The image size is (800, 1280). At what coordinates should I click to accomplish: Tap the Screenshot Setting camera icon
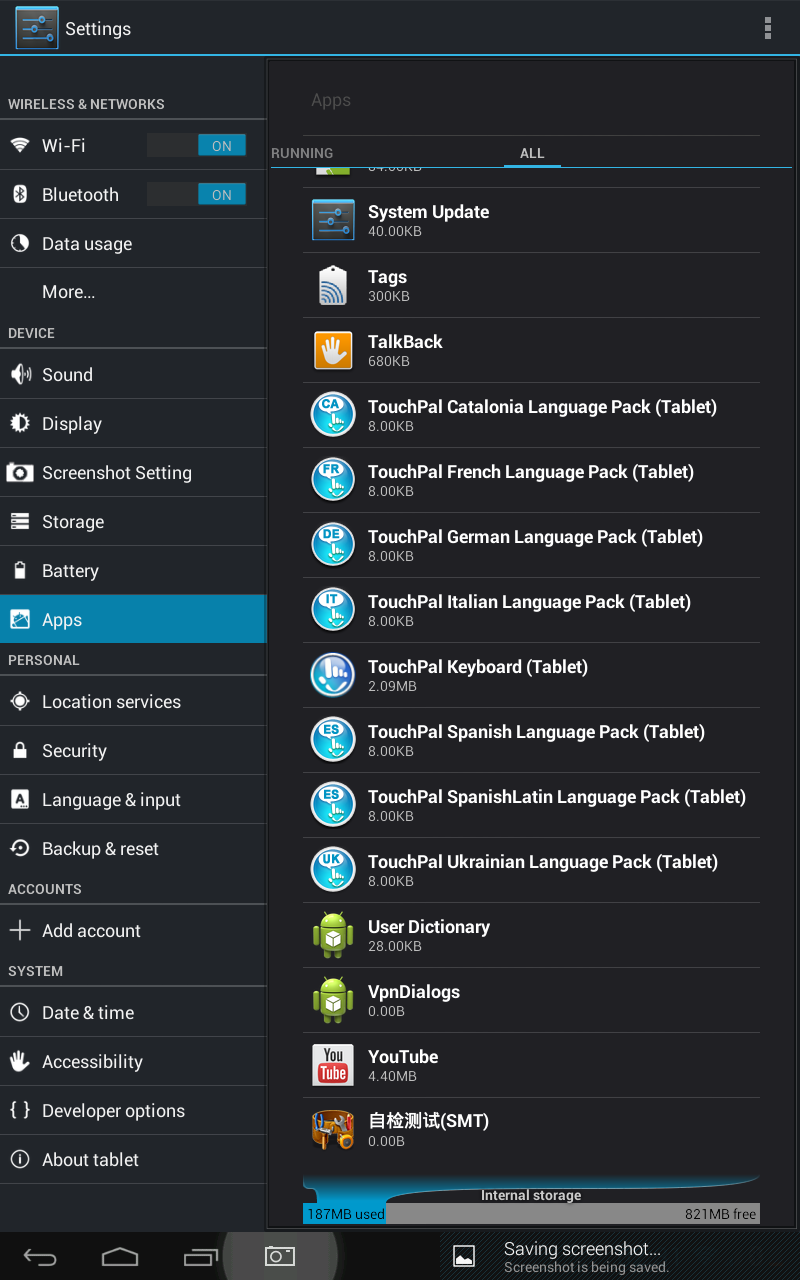pos(20,472)
